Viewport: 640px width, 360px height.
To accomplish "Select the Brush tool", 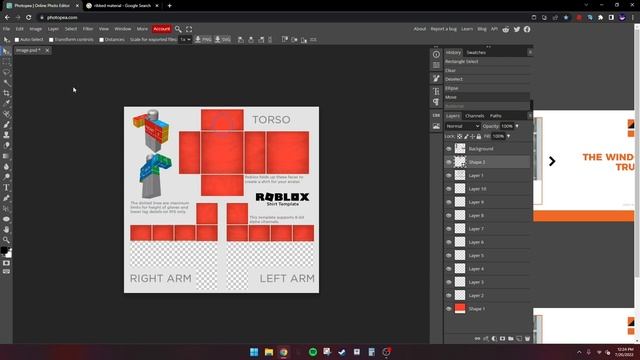I will click(6, 124).
